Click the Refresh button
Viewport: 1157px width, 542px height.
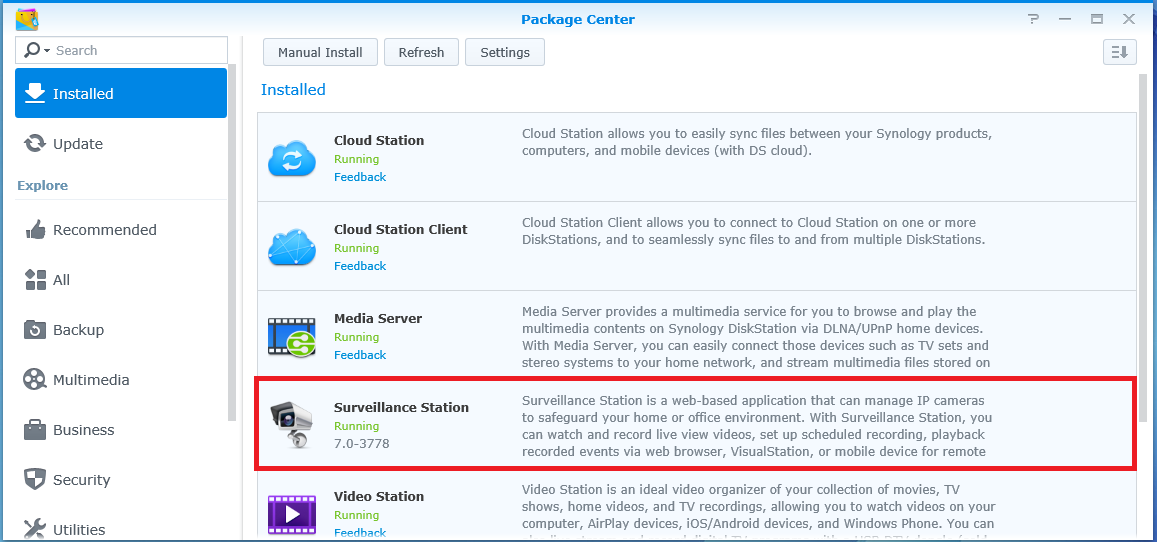[421, 52]
